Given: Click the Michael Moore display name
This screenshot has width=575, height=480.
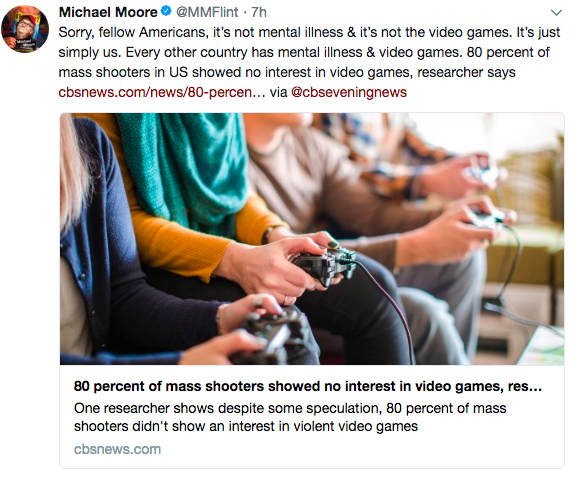Looking at the screenshot, I should point(108,12).
